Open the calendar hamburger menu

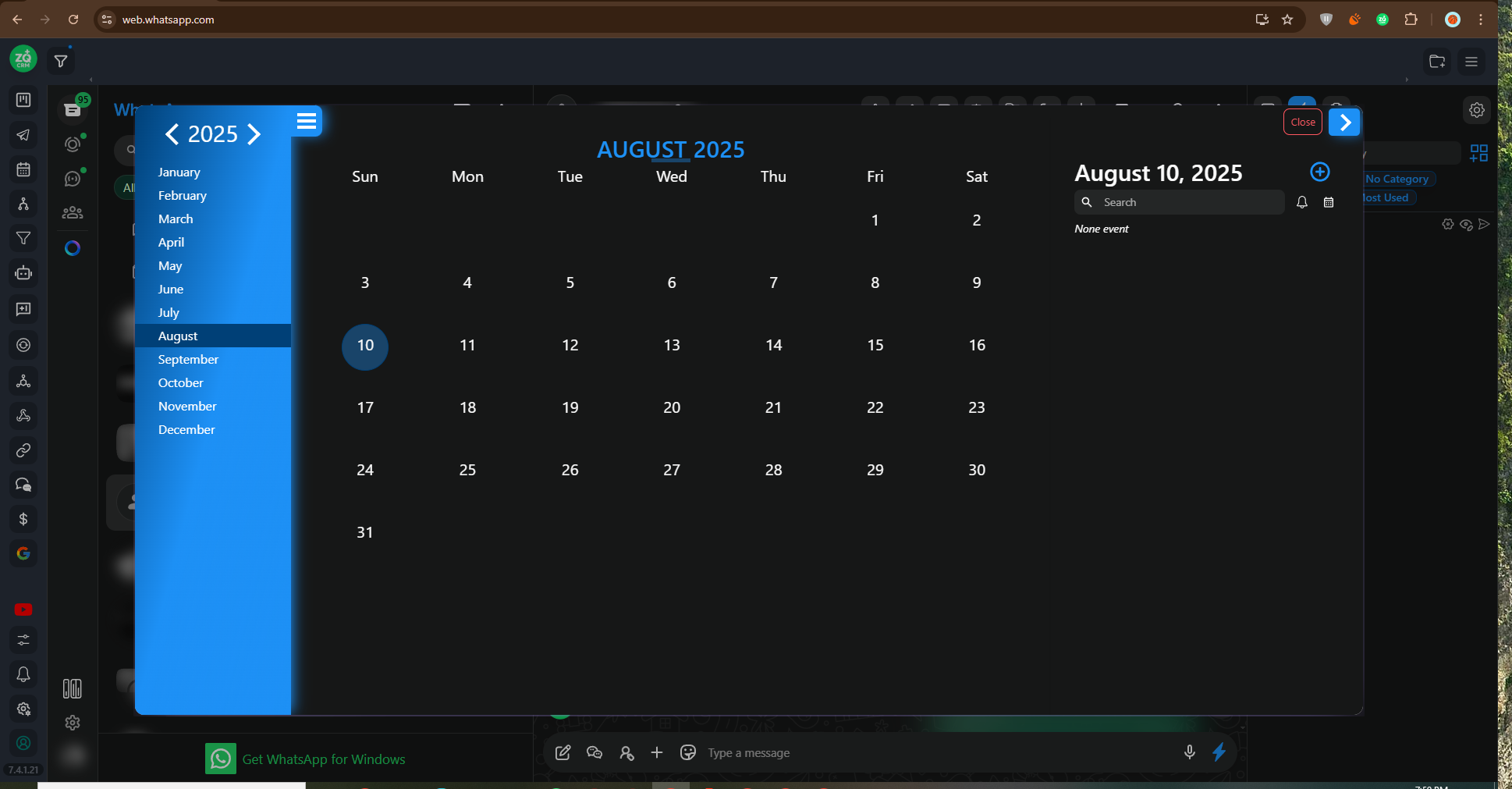(306, 121)
